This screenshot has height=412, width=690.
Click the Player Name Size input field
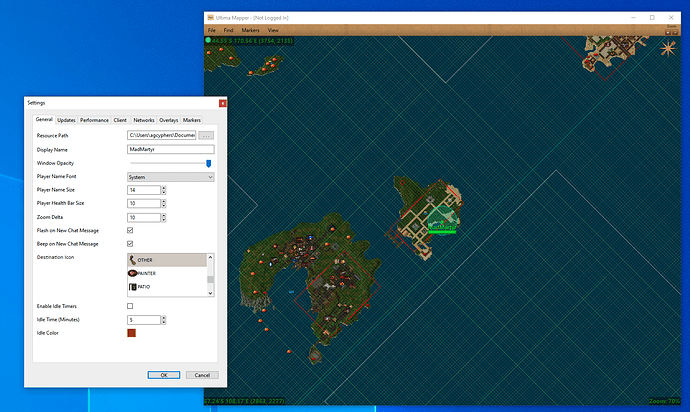pos(144,190)
